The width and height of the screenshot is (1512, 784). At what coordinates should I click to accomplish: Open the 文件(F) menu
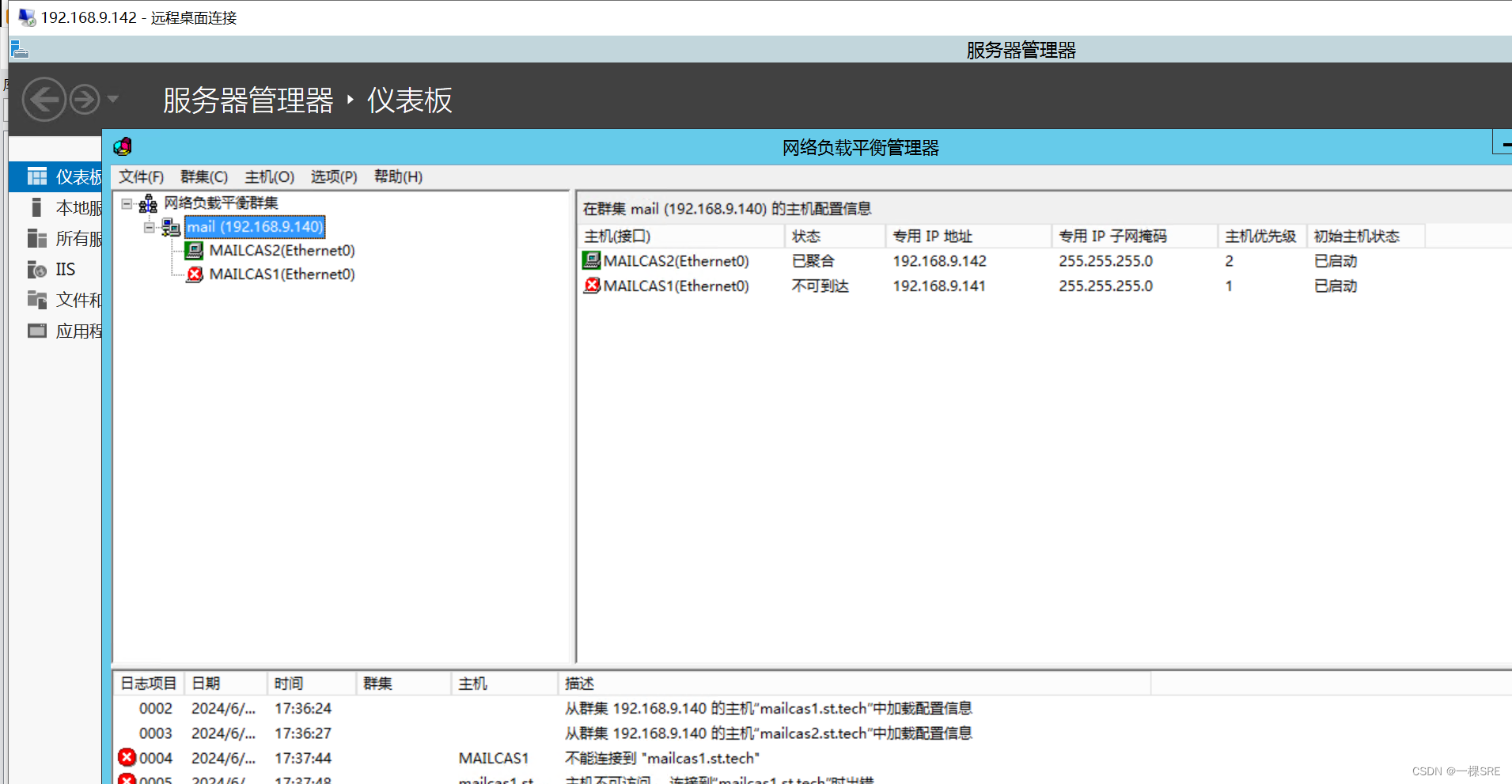coord(142,176)
